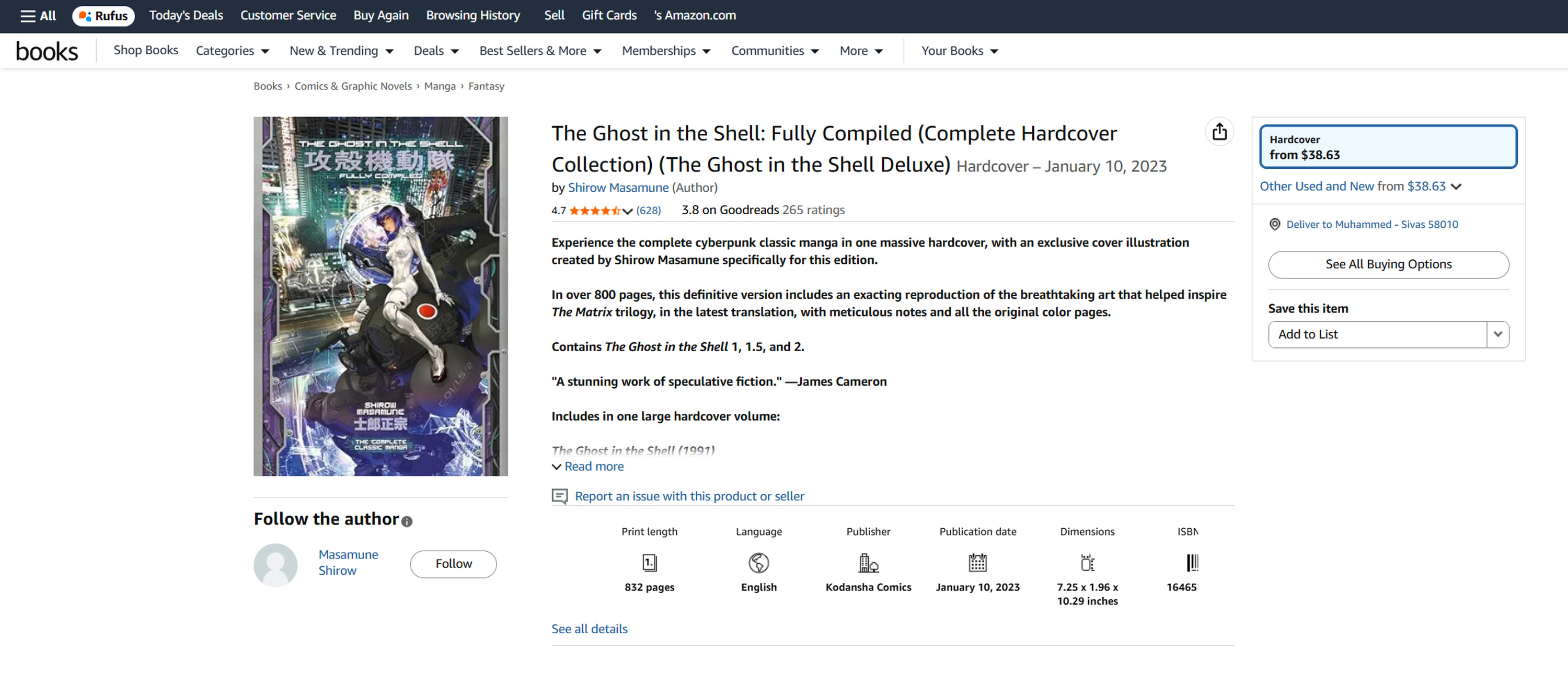Open the Add to List dropdown arrow

click(1497, 334)
